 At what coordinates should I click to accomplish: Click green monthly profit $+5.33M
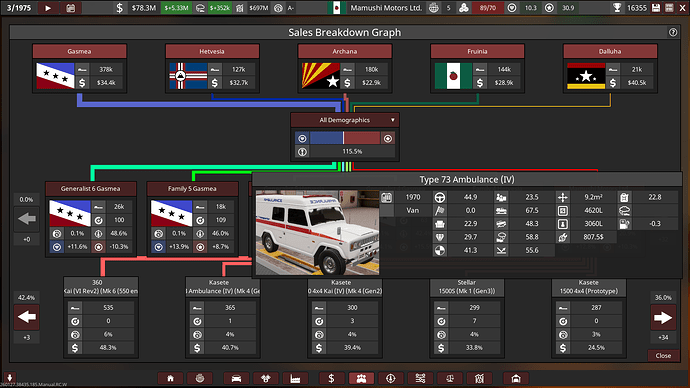[x=176, y=8]
